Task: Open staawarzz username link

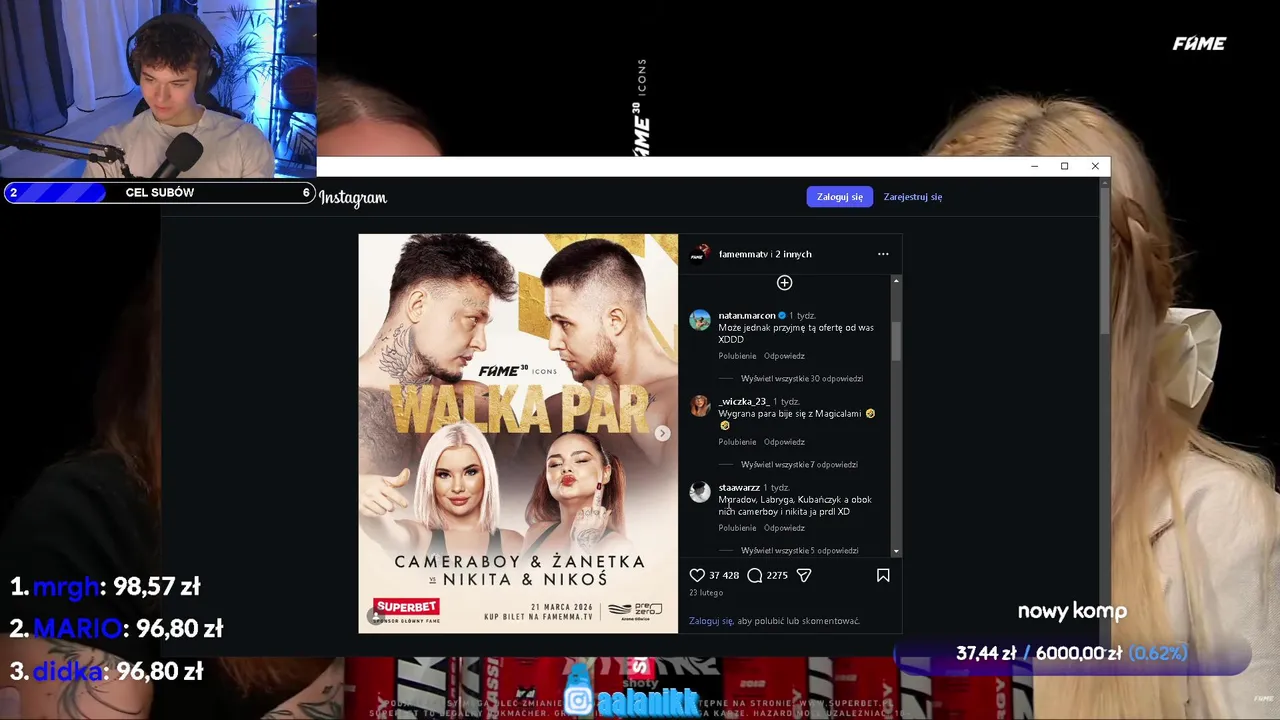Action: coord(739,488)
